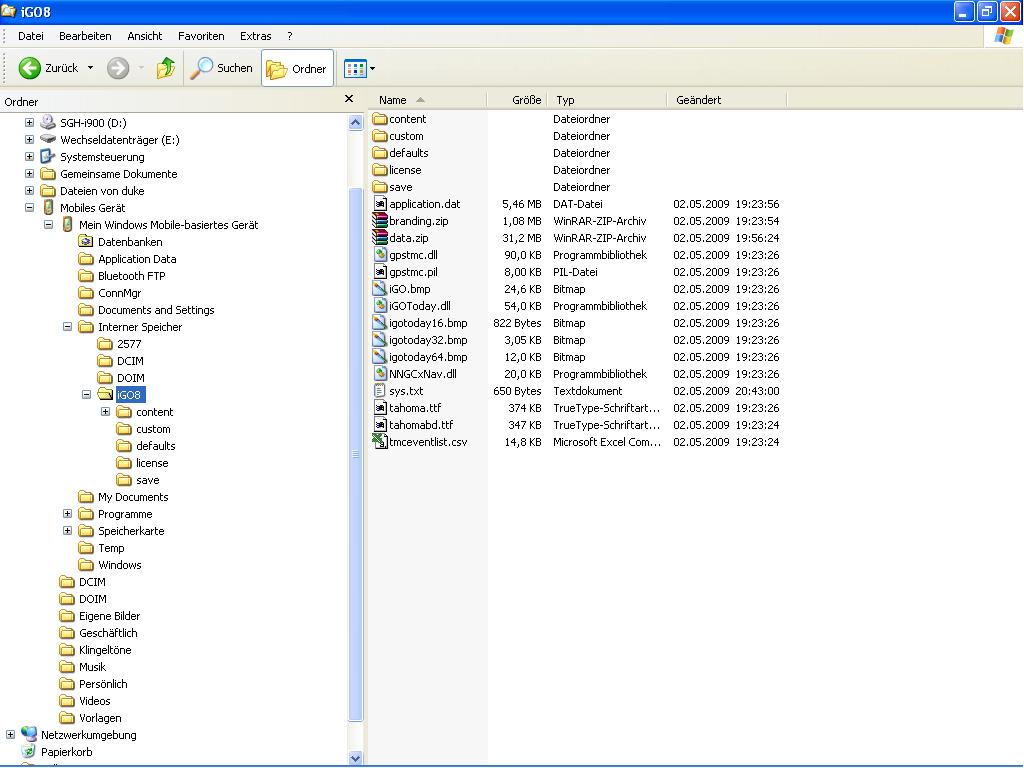This screenshot has width=1024, height=768.
Task: Close the Ordner side pane
Action: click(x=349, y=99)
